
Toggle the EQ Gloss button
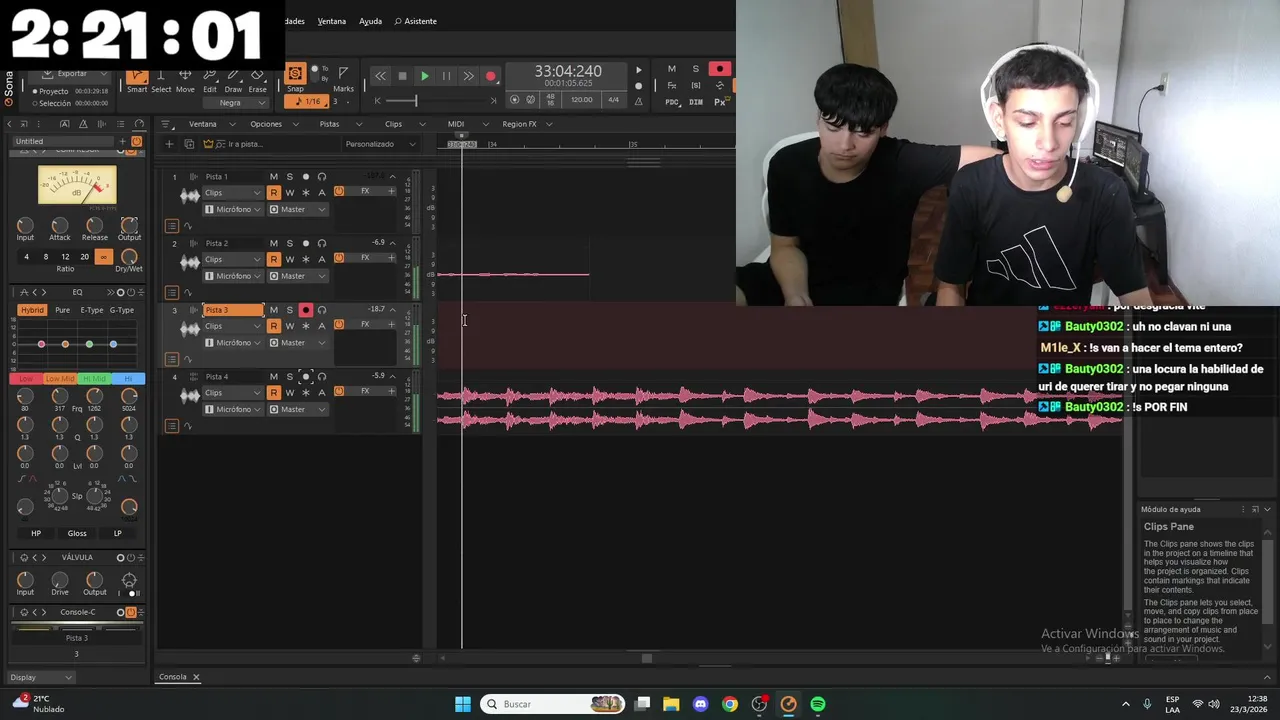pos(77,533)
